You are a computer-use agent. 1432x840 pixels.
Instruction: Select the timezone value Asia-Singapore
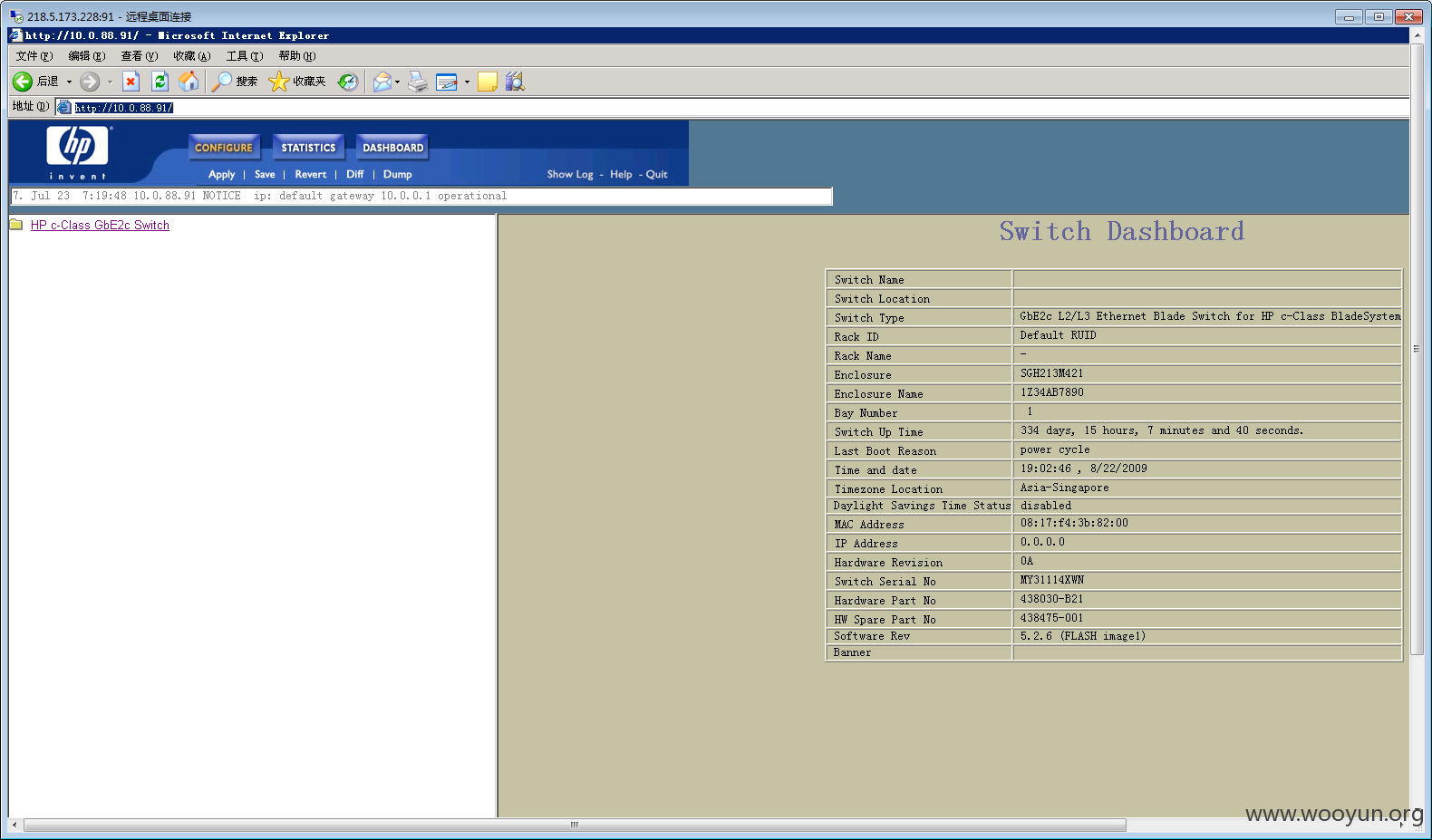[1065, 488]
